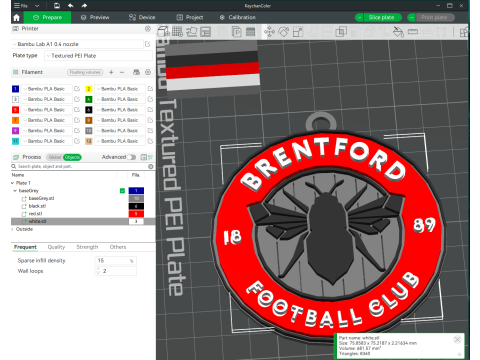The image size is (480, 360).
Task: Collapse the baseGrey object node
Action: pos(15,191)
